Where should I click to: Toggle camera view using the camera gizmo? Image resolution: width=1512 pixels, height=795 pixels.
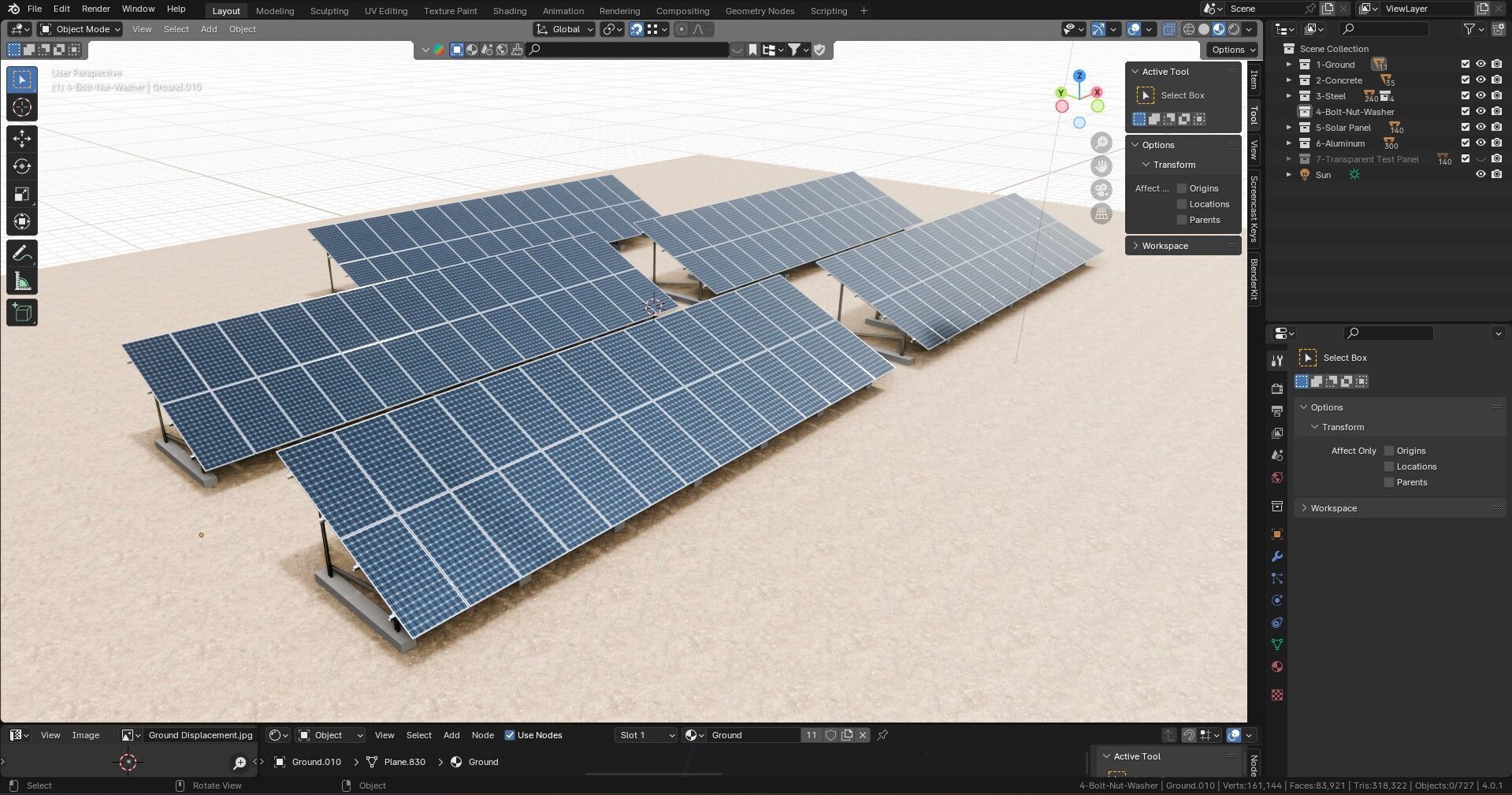coord(1101,190)
